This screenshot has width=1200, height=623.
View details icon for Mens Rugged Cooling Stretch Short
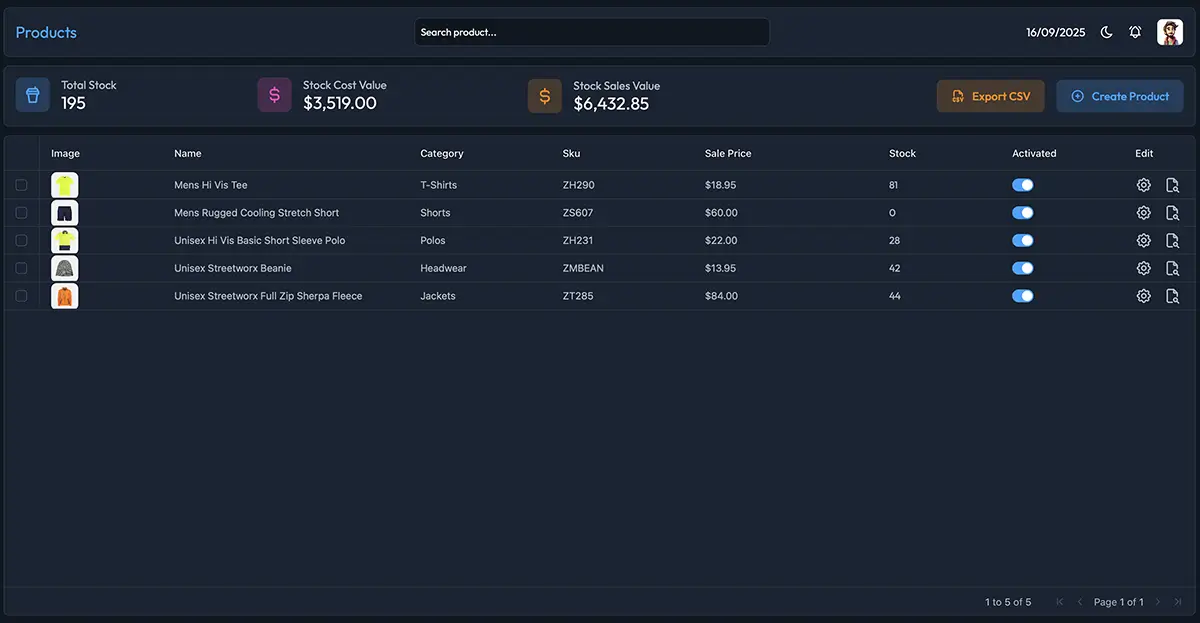(x=1173, y=213)
